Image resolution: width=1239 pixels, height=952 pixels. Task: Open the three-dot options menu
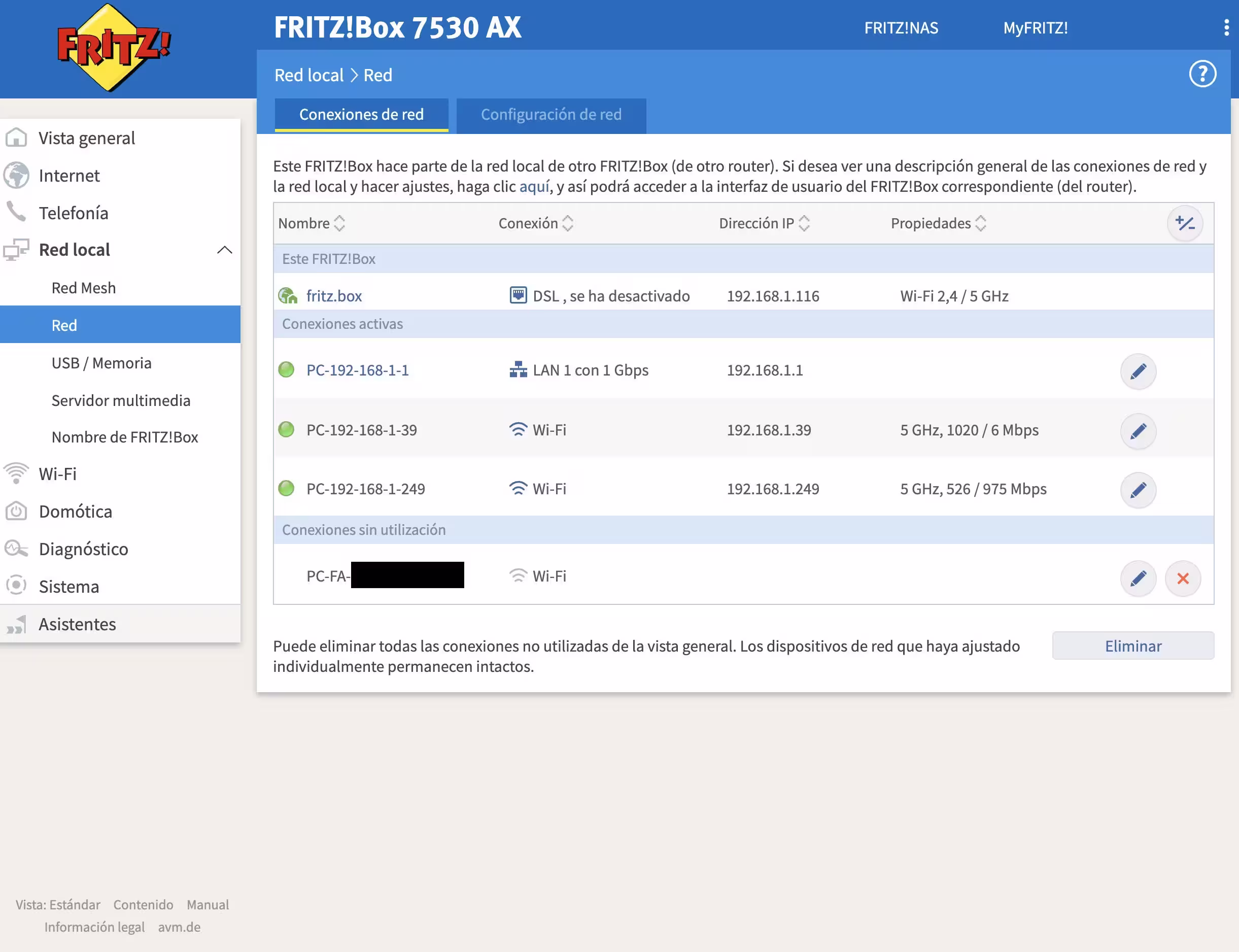pos(1226,28)
